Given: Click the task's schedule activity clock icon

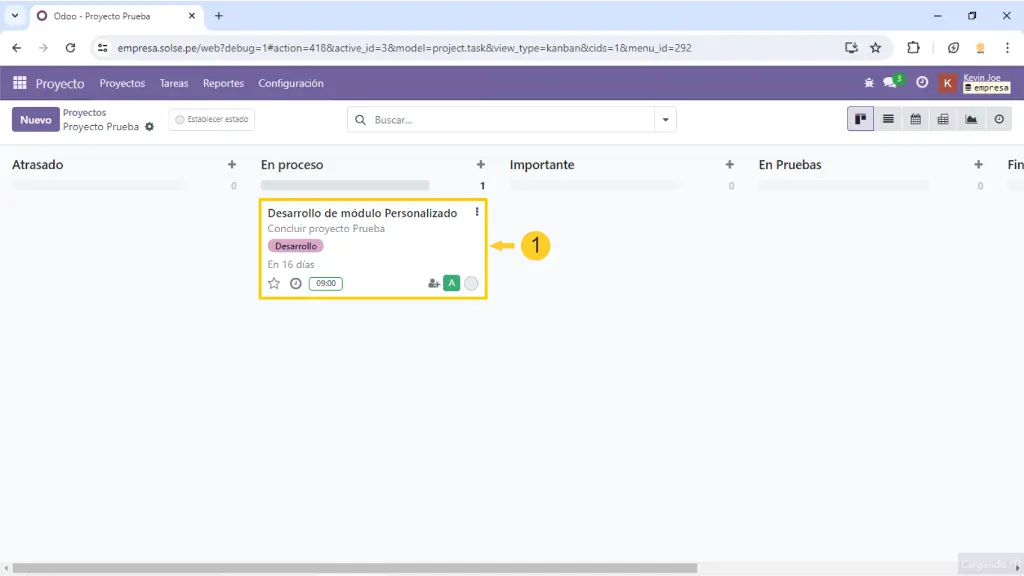Looking at the screenshot, I should click(x=296, y=284).
